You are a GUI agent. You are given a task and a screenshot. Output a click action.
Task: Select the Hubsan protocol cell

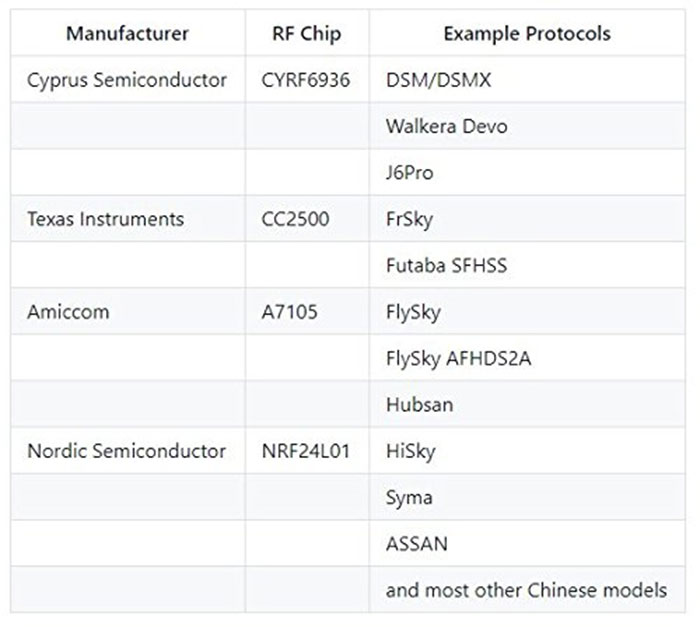point(419,405)
